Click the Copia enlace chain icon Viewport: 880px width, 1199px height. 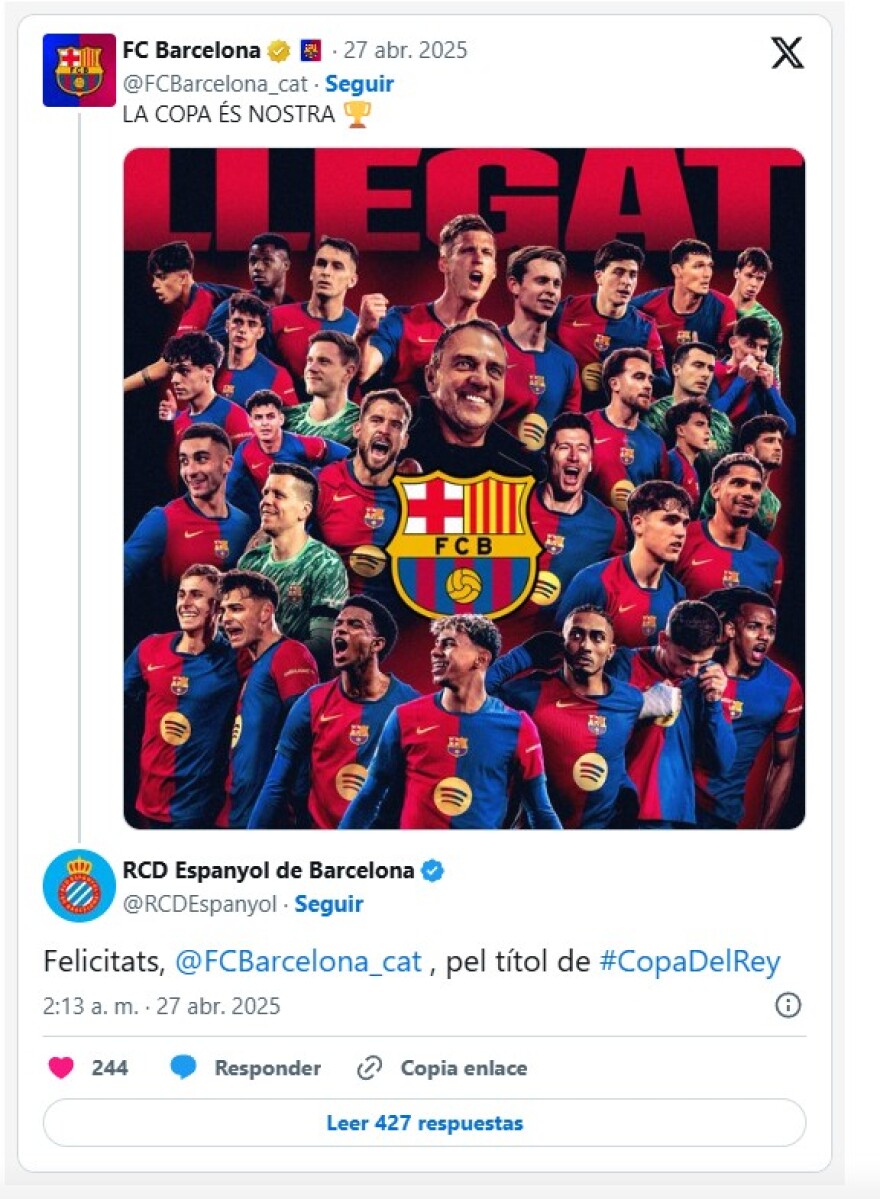coord(370,1068)
